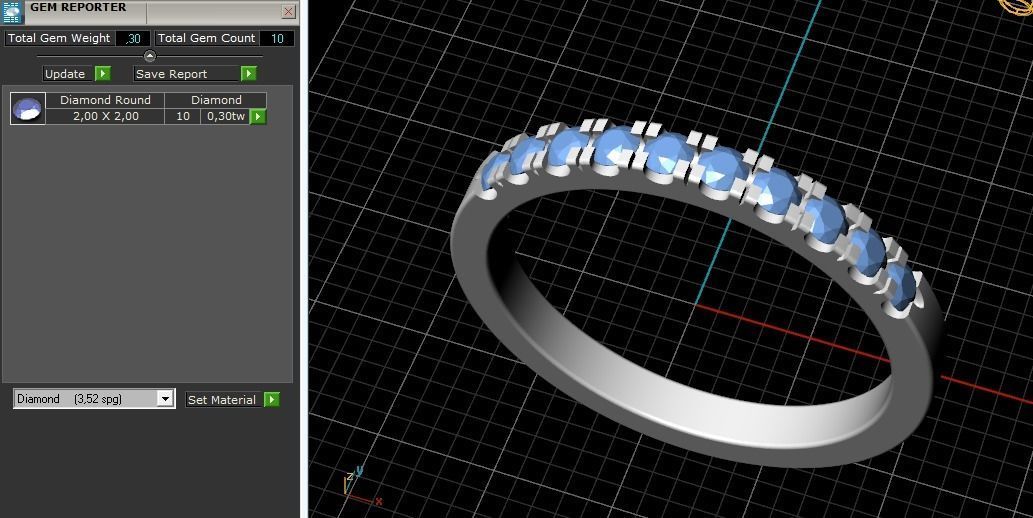Click the Total Gem Count value field

pyautogui.click(x=277, y=38)
